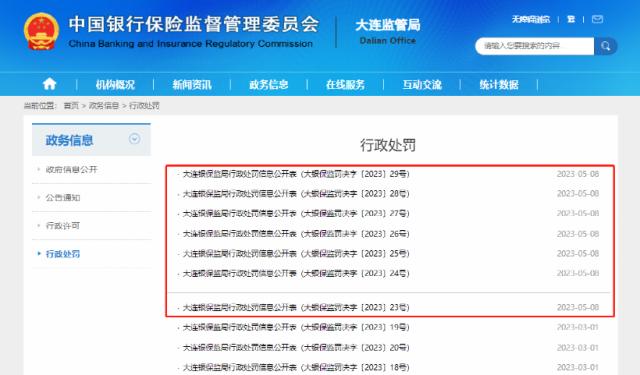Select 公告通知 in sidebar
The height and width of the screenshot is (375, 640).
(x=63, y=197)
